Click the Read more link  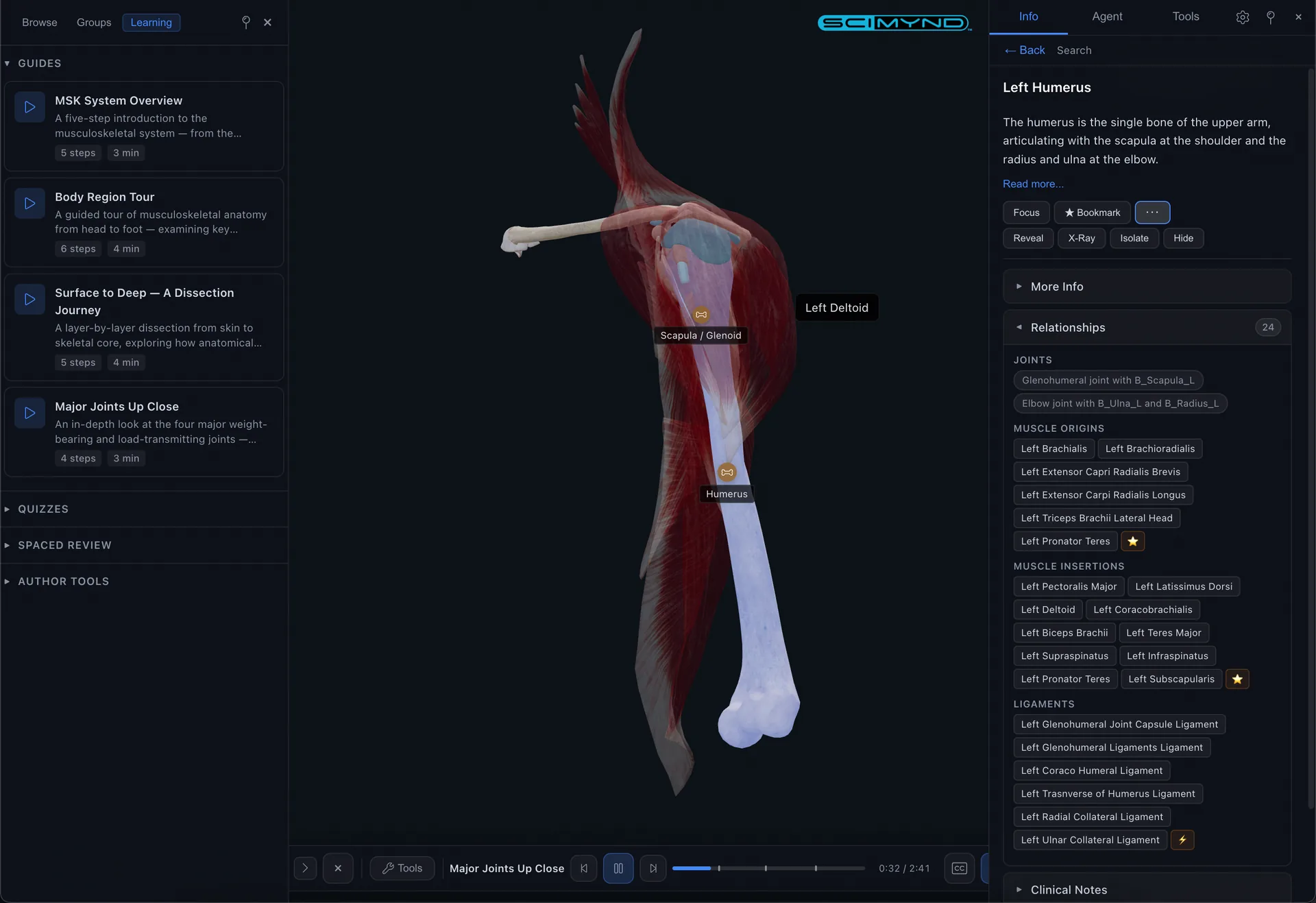point(1032,184)
